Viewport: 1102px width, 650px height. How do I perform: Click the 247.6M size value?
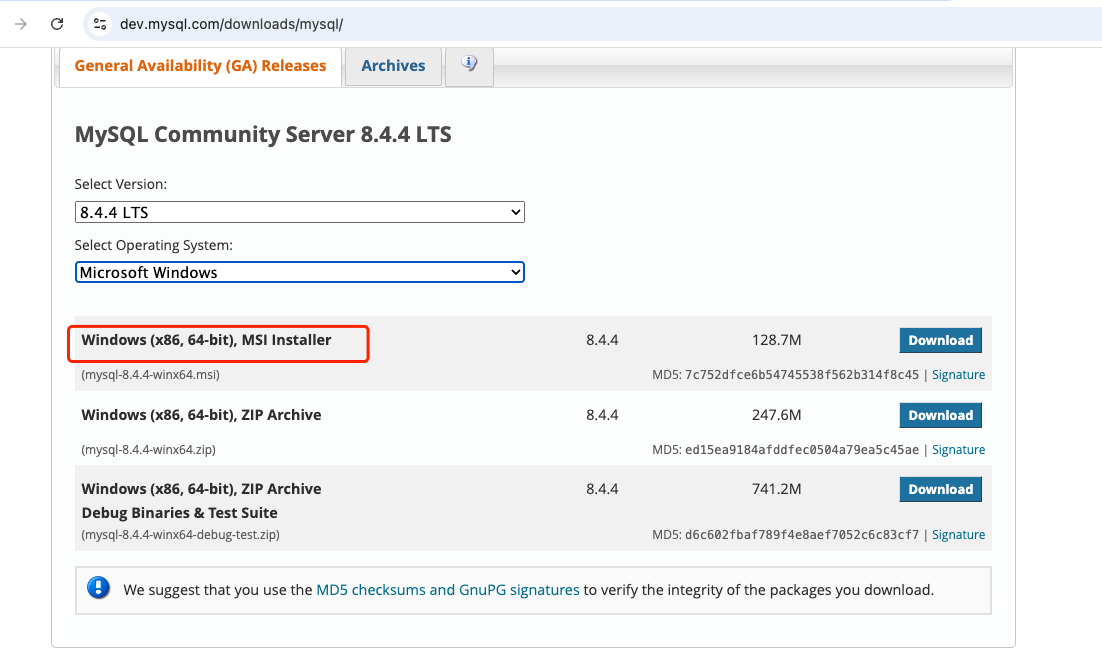(x=777, y=415)
